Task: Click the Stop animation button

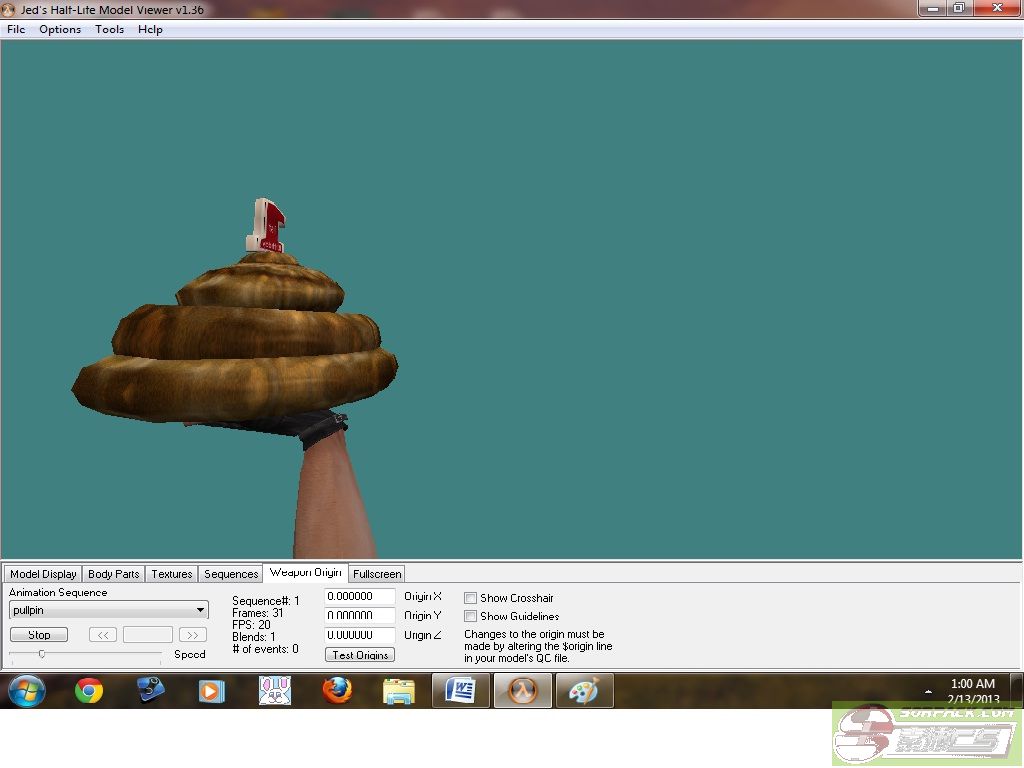Action: point(39,635)
